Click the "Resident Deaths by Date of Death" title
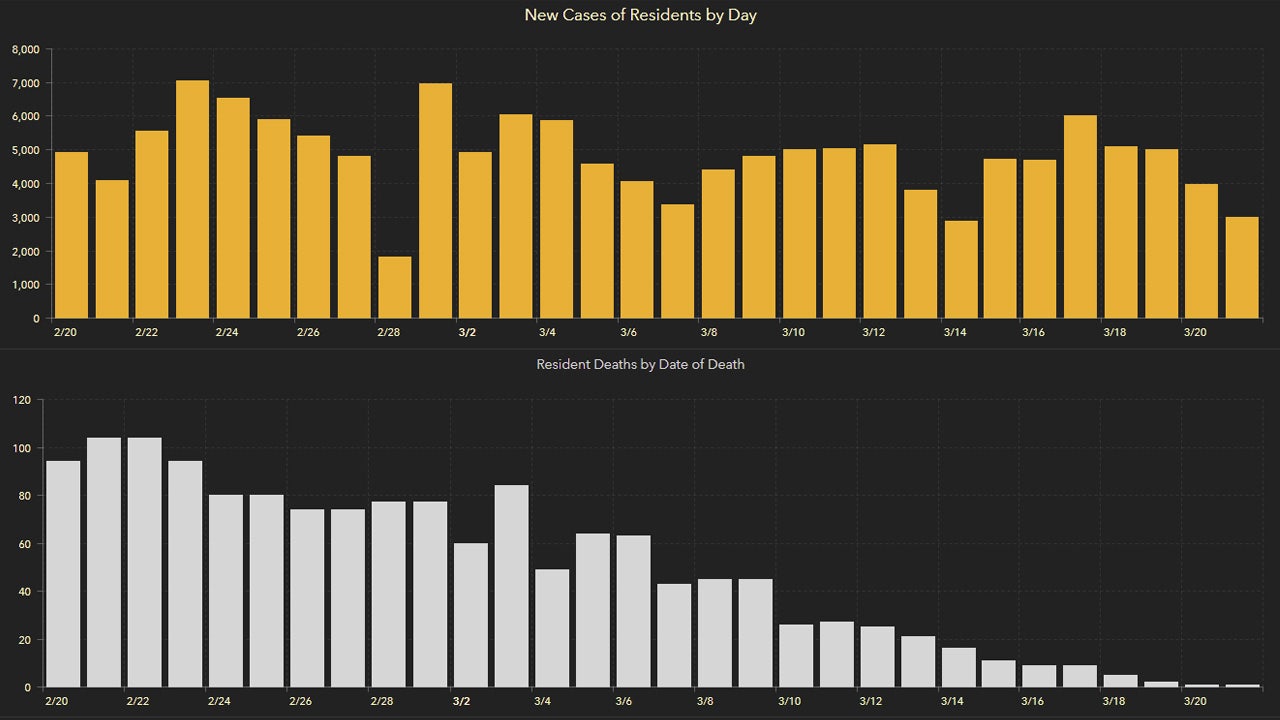Image resolution: width=1280 pixels, height=720 pixels. click(x=640, y=364)
